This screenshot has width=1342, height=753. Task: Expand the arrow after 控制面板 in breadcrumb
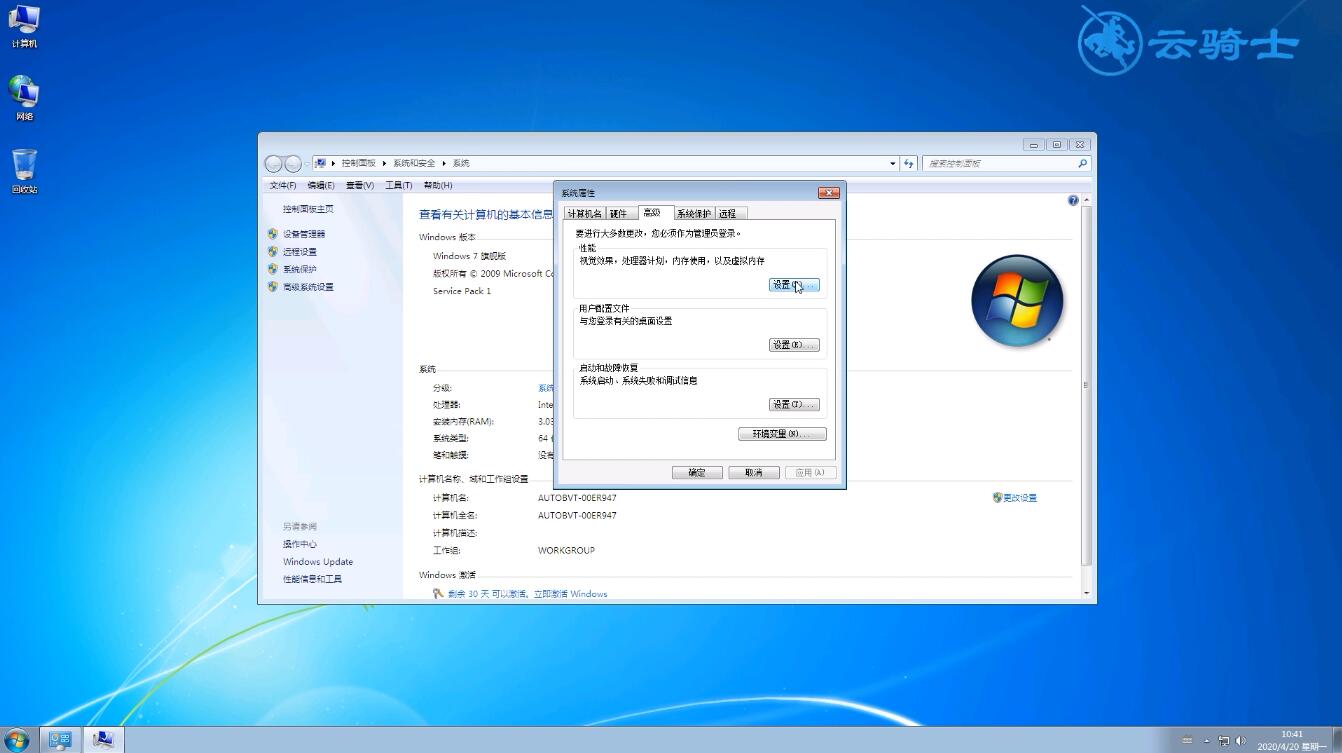pos(384,163)
